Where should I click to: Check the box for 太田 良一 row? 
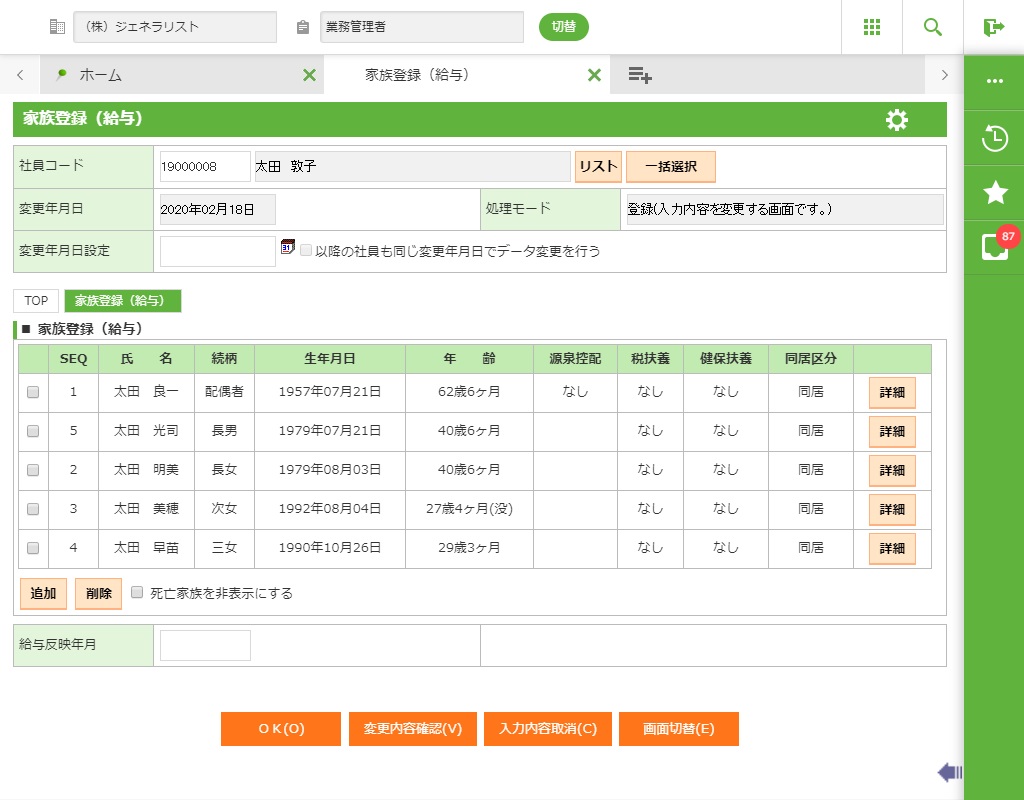coord(33,393)
